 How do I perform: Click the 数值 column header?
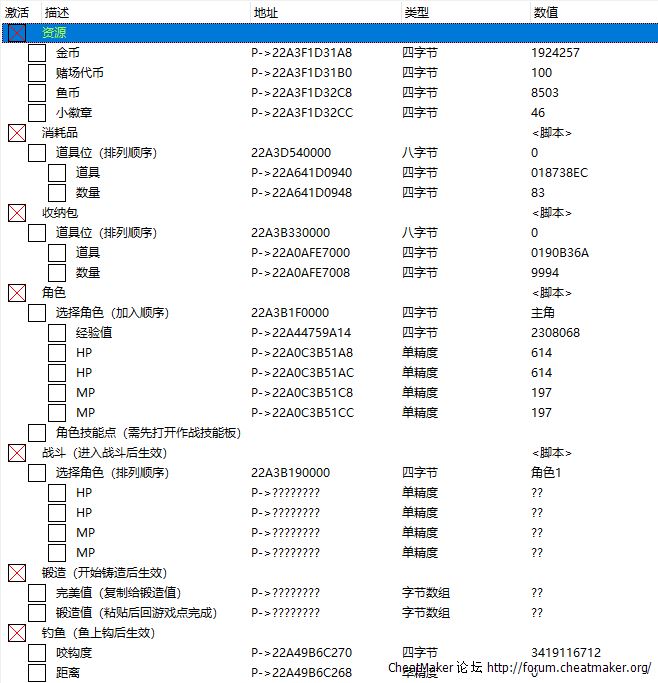(x=546, y=12)
